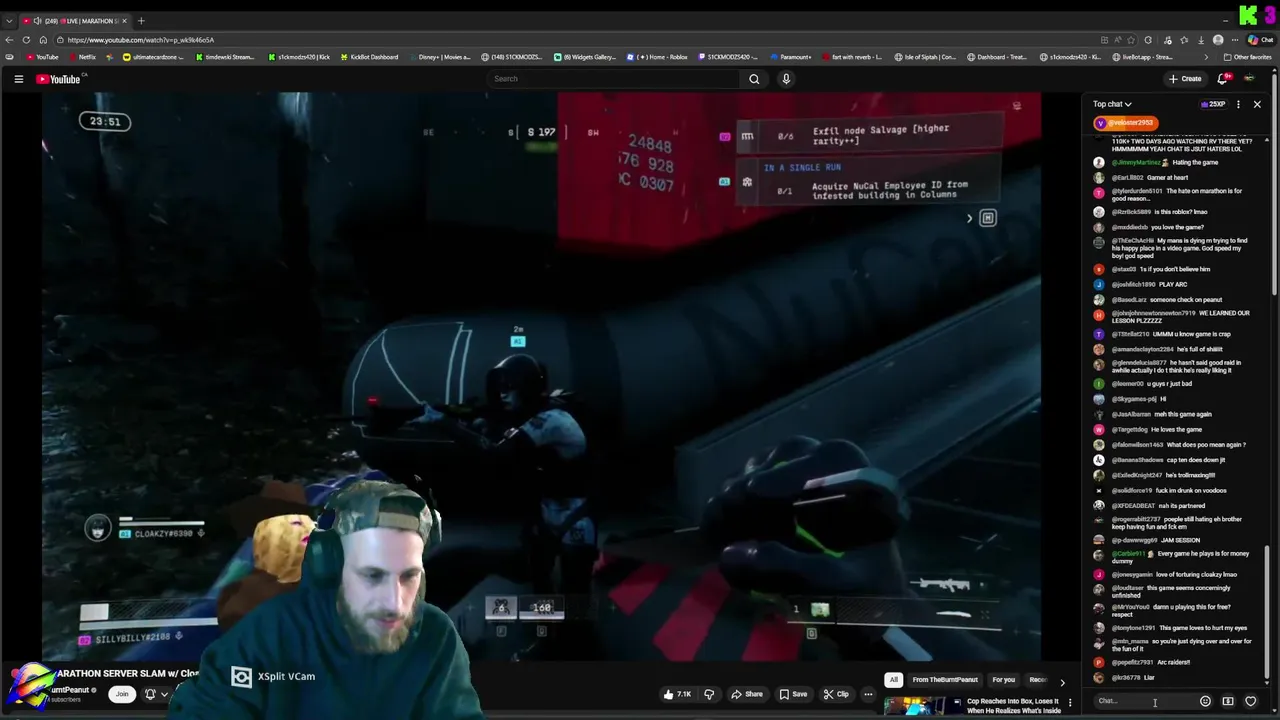Activate voice search microphone
The width and height of the screenshot is (1280, 720).
tap(786, 79)
